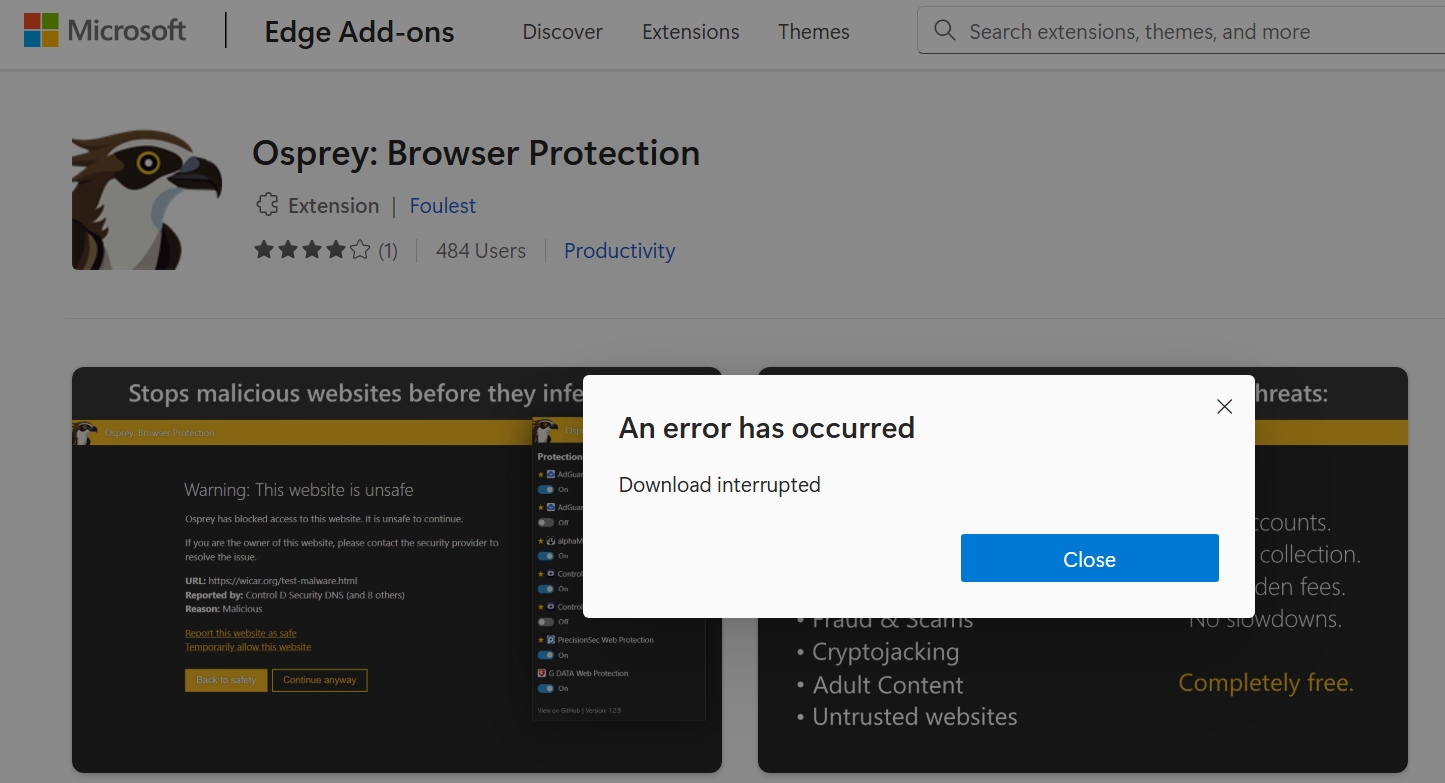The width and height of the screenshot is (1445, 783).
Task: Click the G DATA shield icon in screenshot
Action: click(542, 673)
